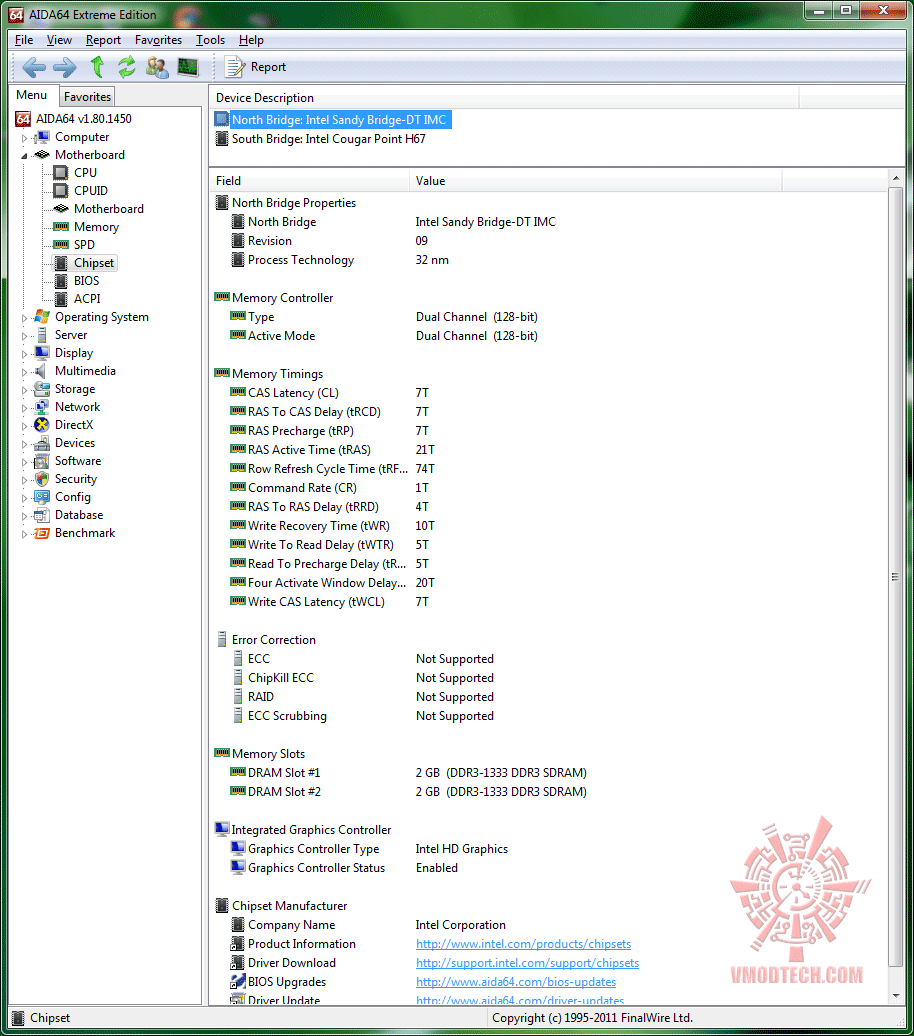This screenshot has height=1036, width=914.
Task: Click the DirectX icon in tree
Action: tap(42, 425)
